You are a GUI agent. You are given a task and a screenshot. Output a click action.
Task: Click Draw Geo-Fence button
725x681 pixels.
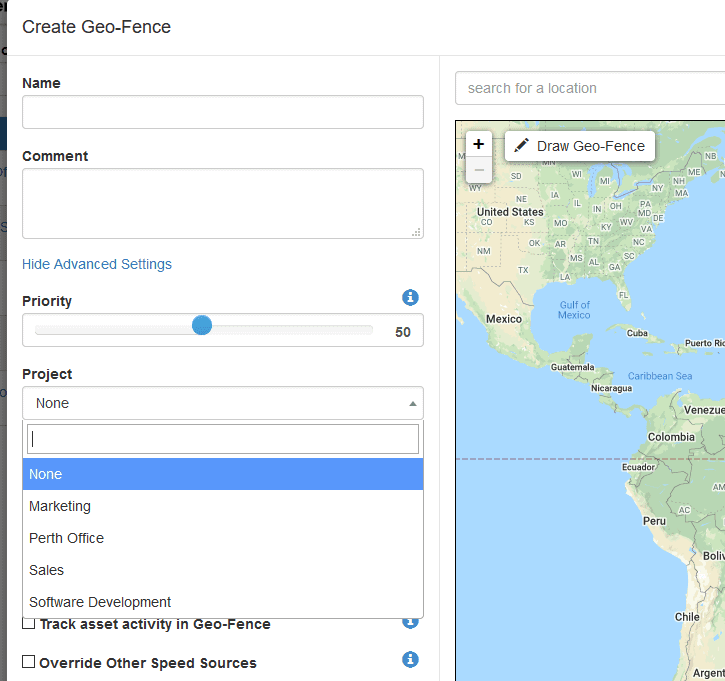pyautogui.click(x=580, y=146)
